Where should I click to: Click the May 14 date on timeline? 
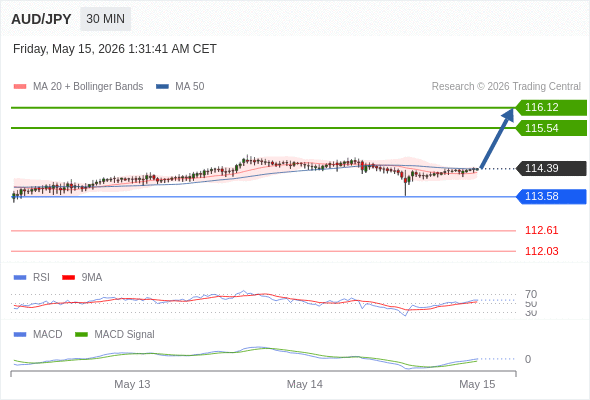tap(305, 384)
